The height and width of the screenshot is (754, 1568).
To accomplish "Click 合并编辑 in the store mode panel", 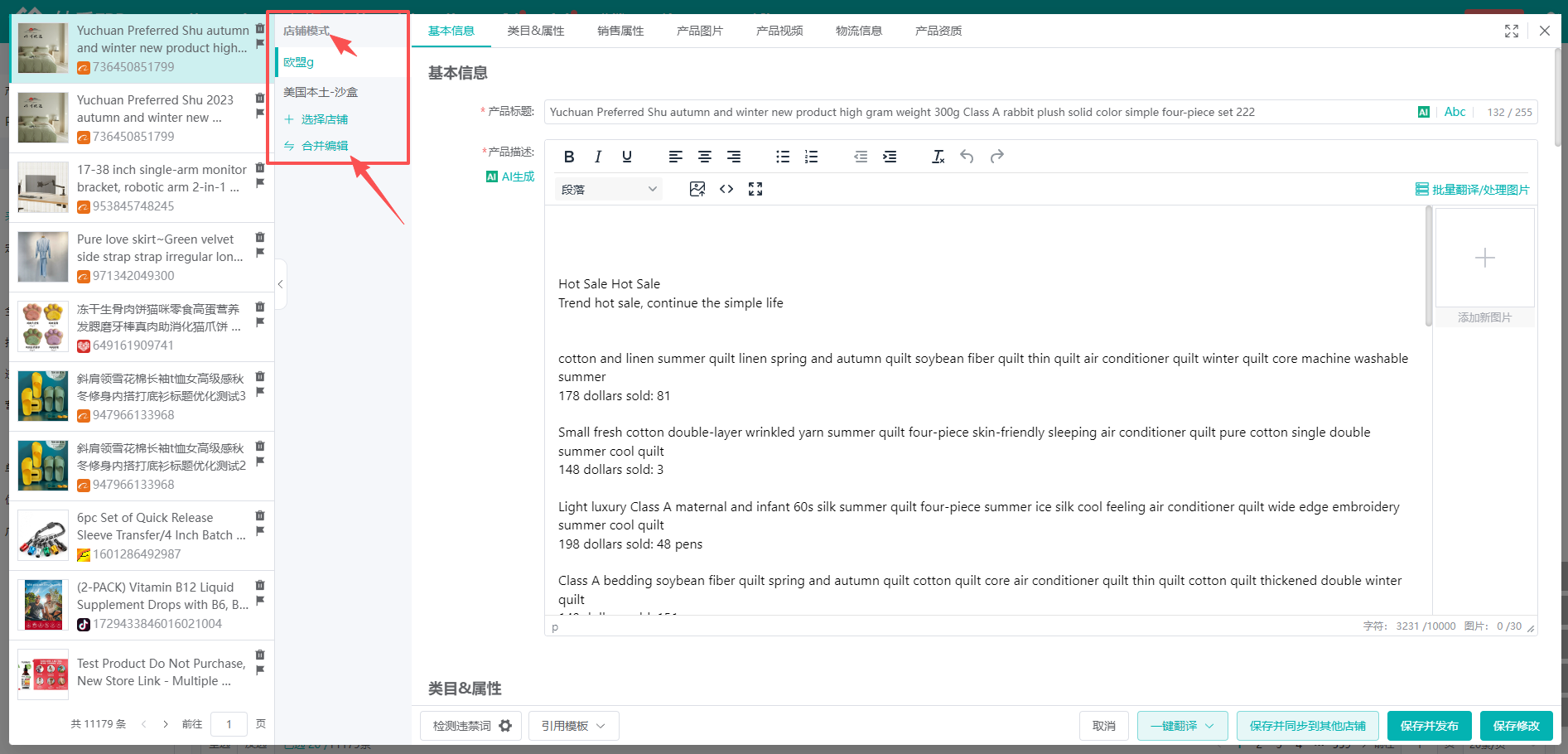I will click(324, 145).
